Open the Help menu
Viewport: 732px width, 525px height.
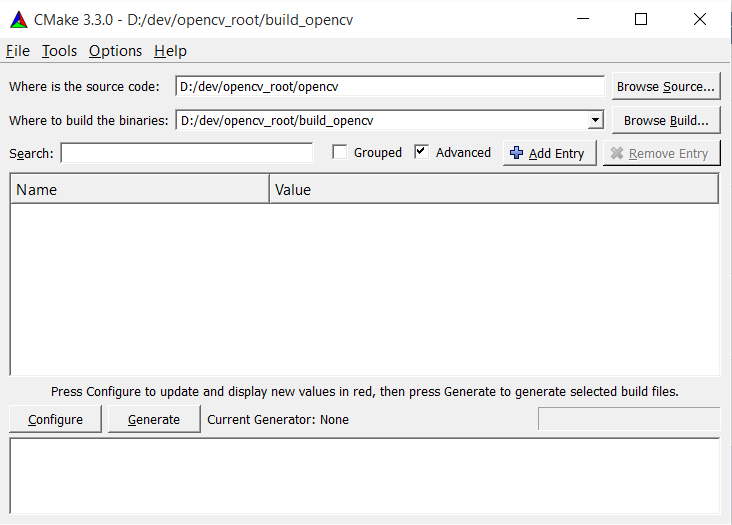(170, 50)
